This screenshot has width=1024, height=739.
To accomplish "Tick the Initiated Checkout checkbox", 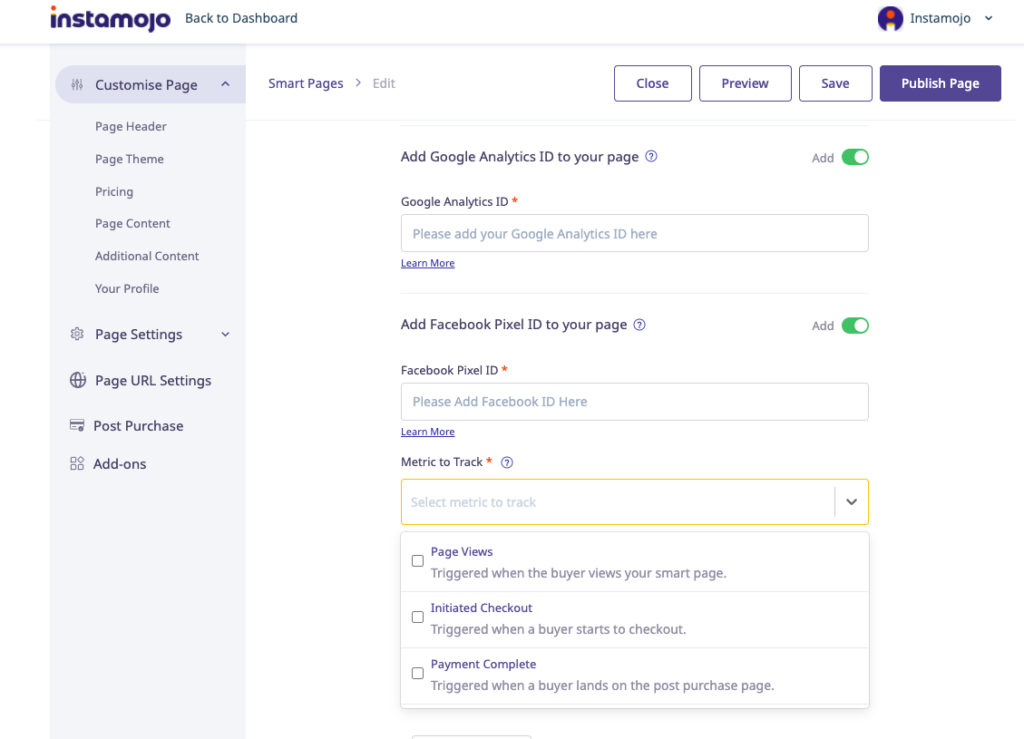I will click(418, 617).
